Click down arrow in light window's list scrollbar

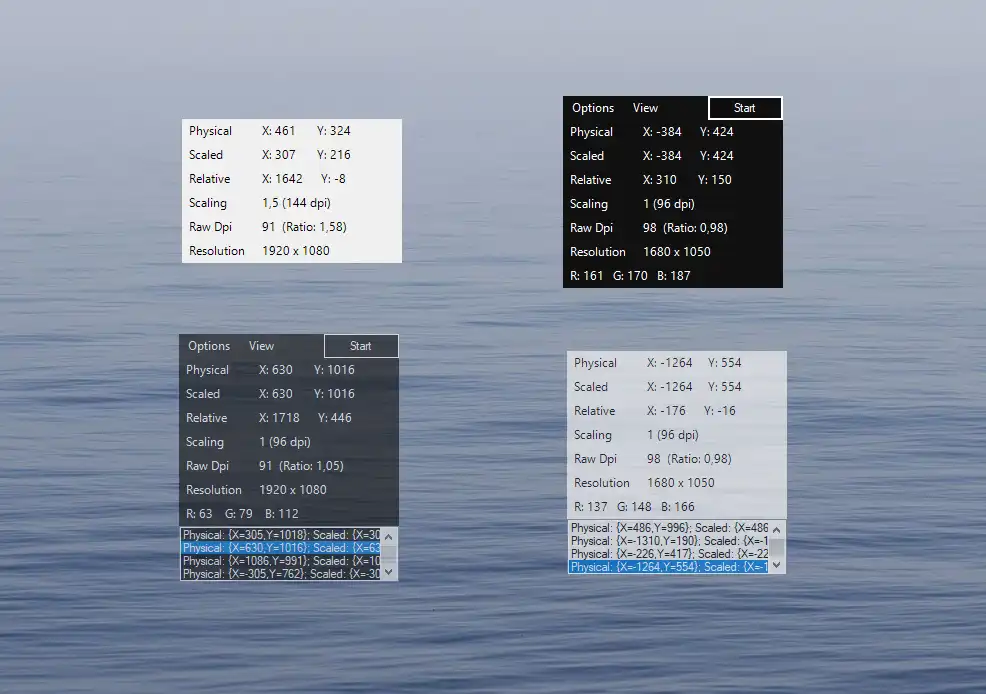pyautogui.click(x=777, y=565)
